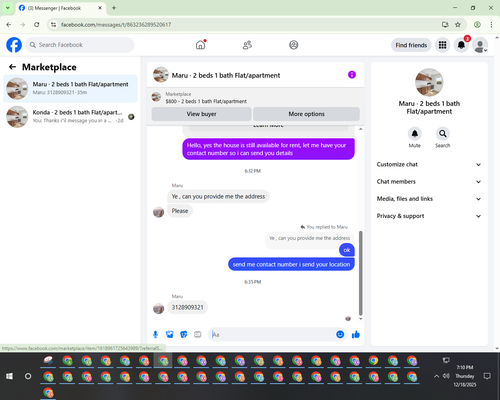Search in conversation magnifier icon
The height and width of the screenshot is (400, 500).
click(x=443, y=134)
